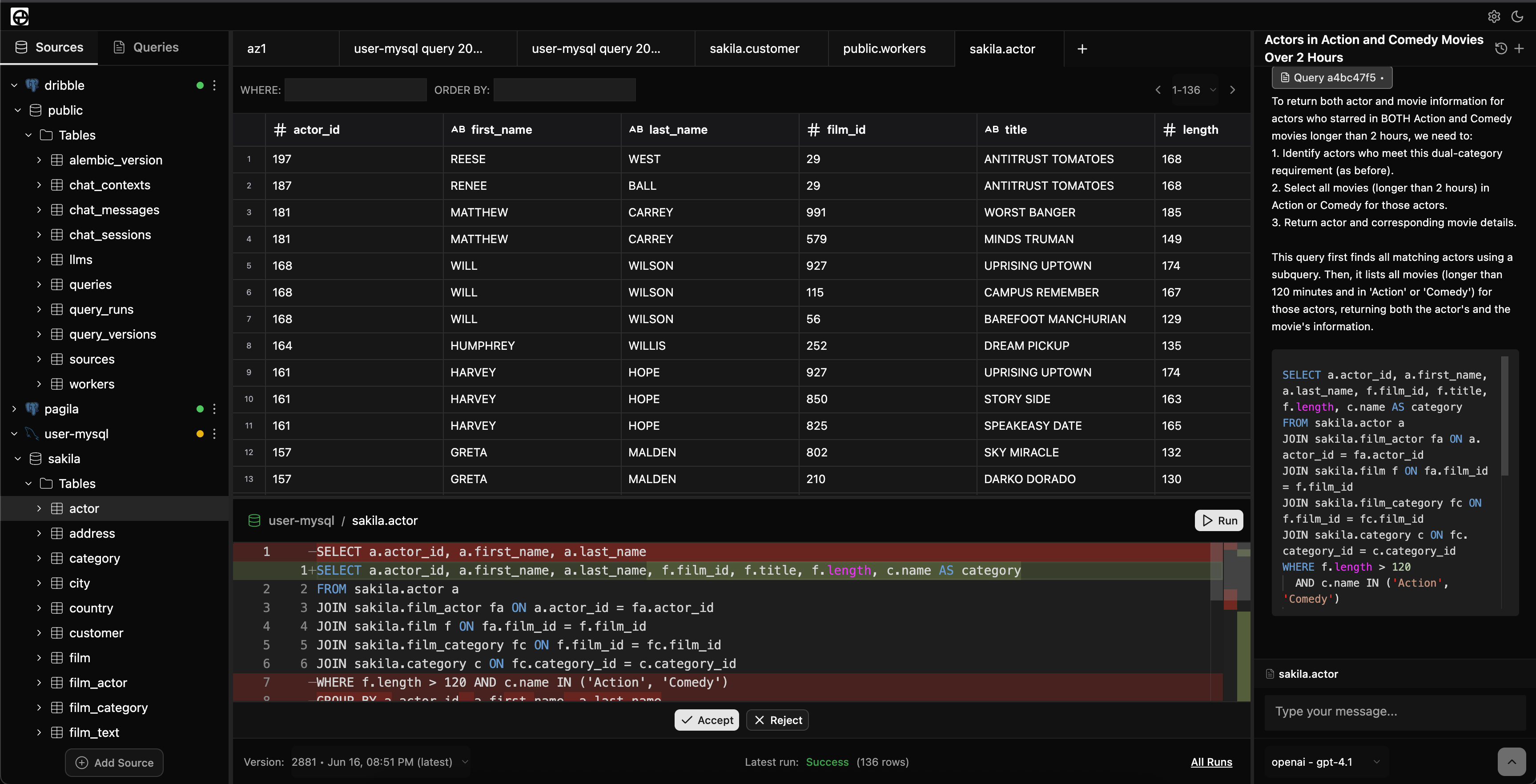The image size is (1536, 784).
Task: Click the app logo icon
Action: tap(20, 17)
